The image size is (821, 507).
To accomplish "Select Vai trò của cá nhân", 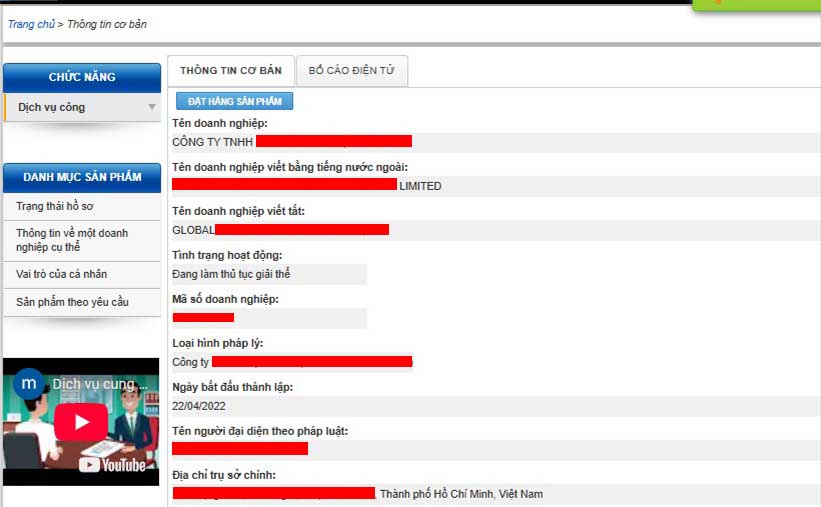I will 62,274.
